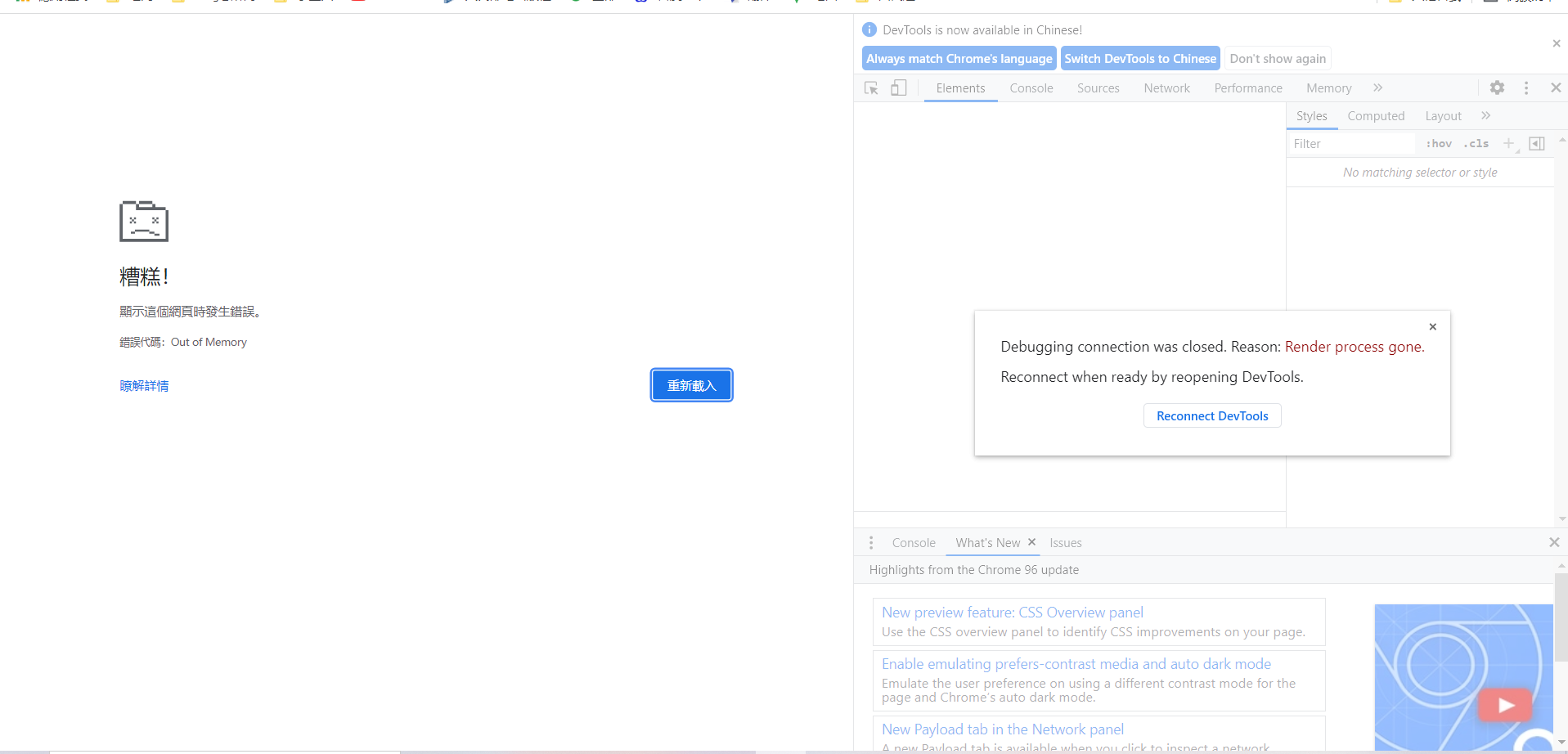The image size is (1568, 754).
Task: Click Always match Chrome's language
Action: click(959, 58)
